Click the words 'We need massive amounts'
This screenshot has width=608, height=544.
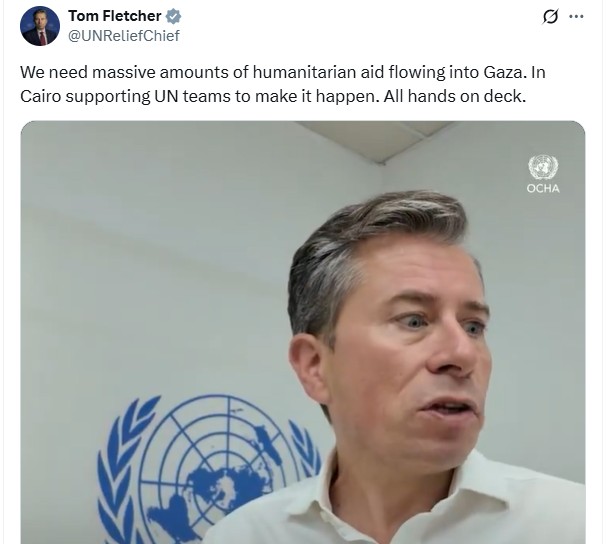tap(124, 73)
